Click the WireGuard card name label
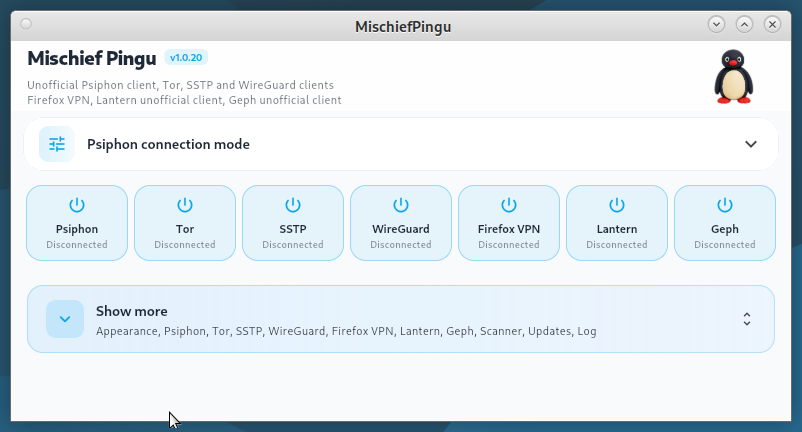 [x=400, y=229]
